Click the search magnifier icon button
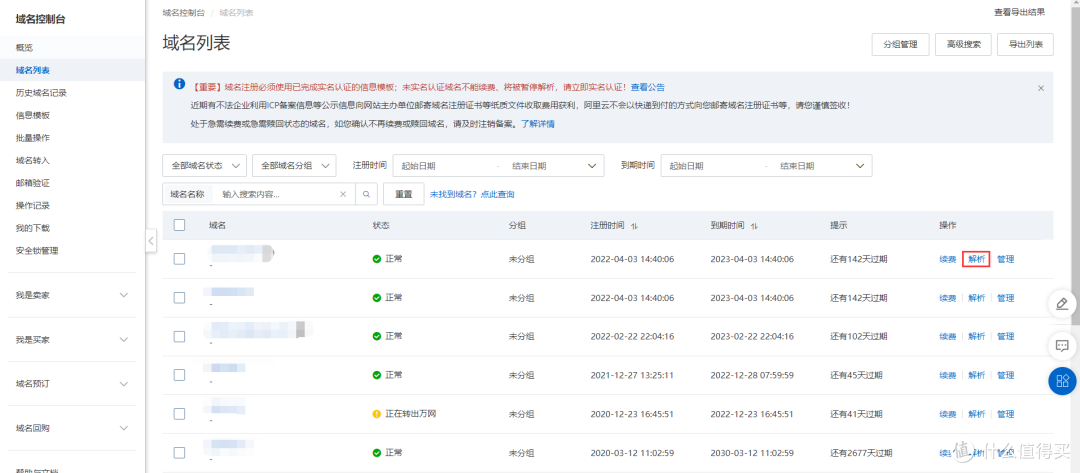 [x=366, y=194]
